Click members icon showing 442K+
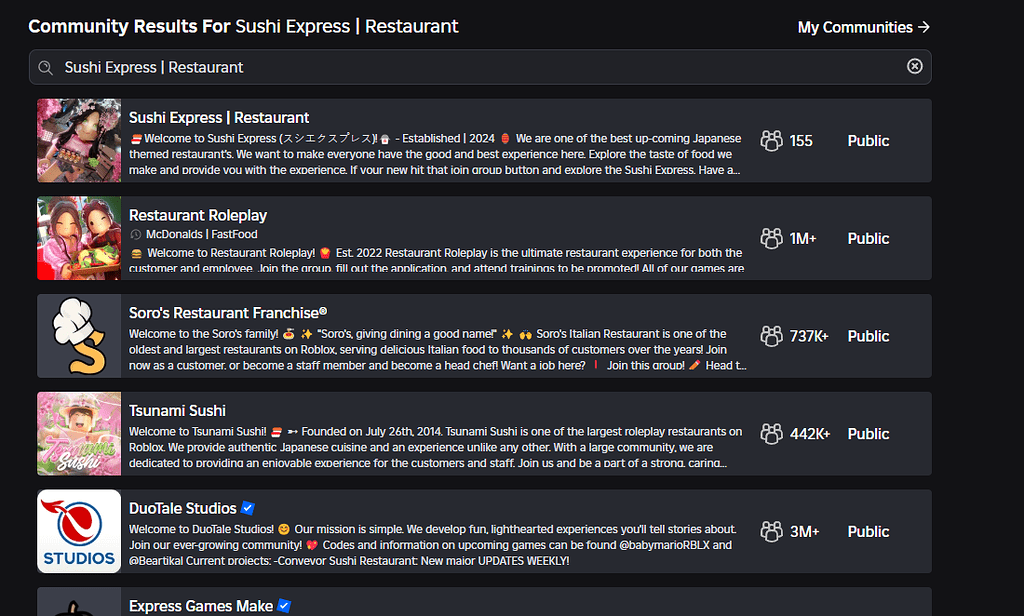Screen dimensions: 1024x616 click(x=771, y=434)
